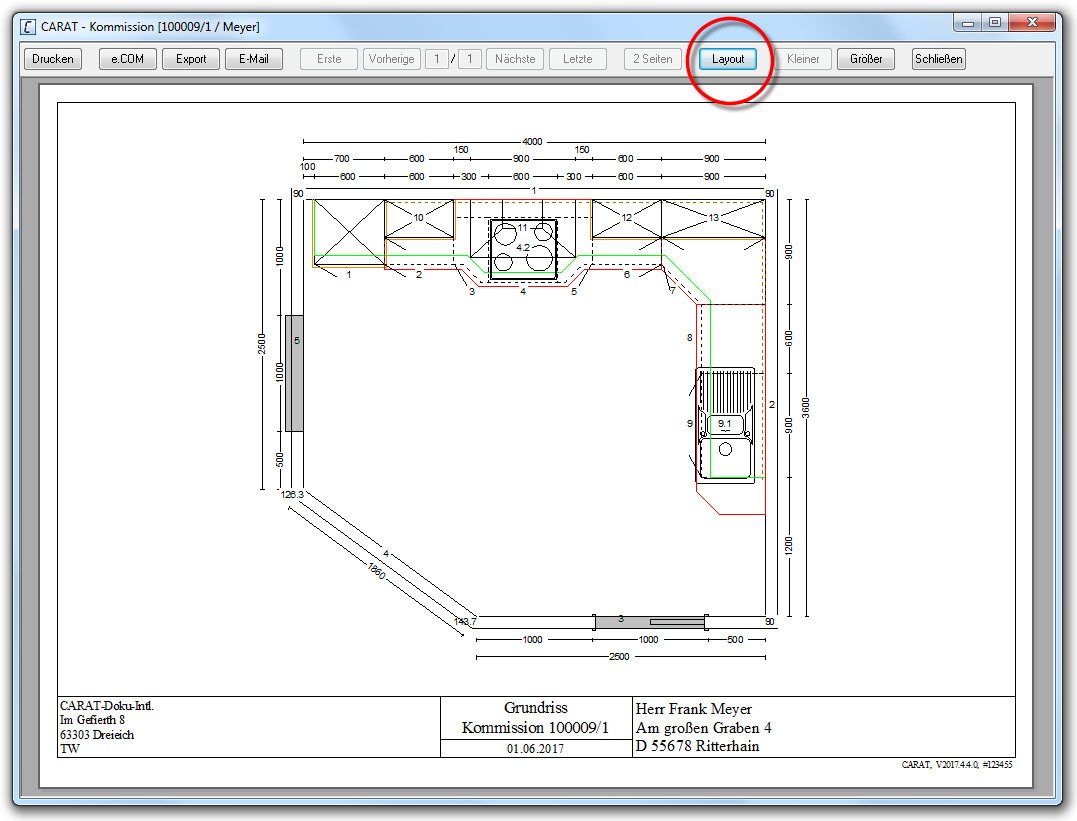Send the plan via E-Mail button
Image resolution: width=1077 pixels, height=821 pixels.
pyautogui.click(x=254, y=59)
